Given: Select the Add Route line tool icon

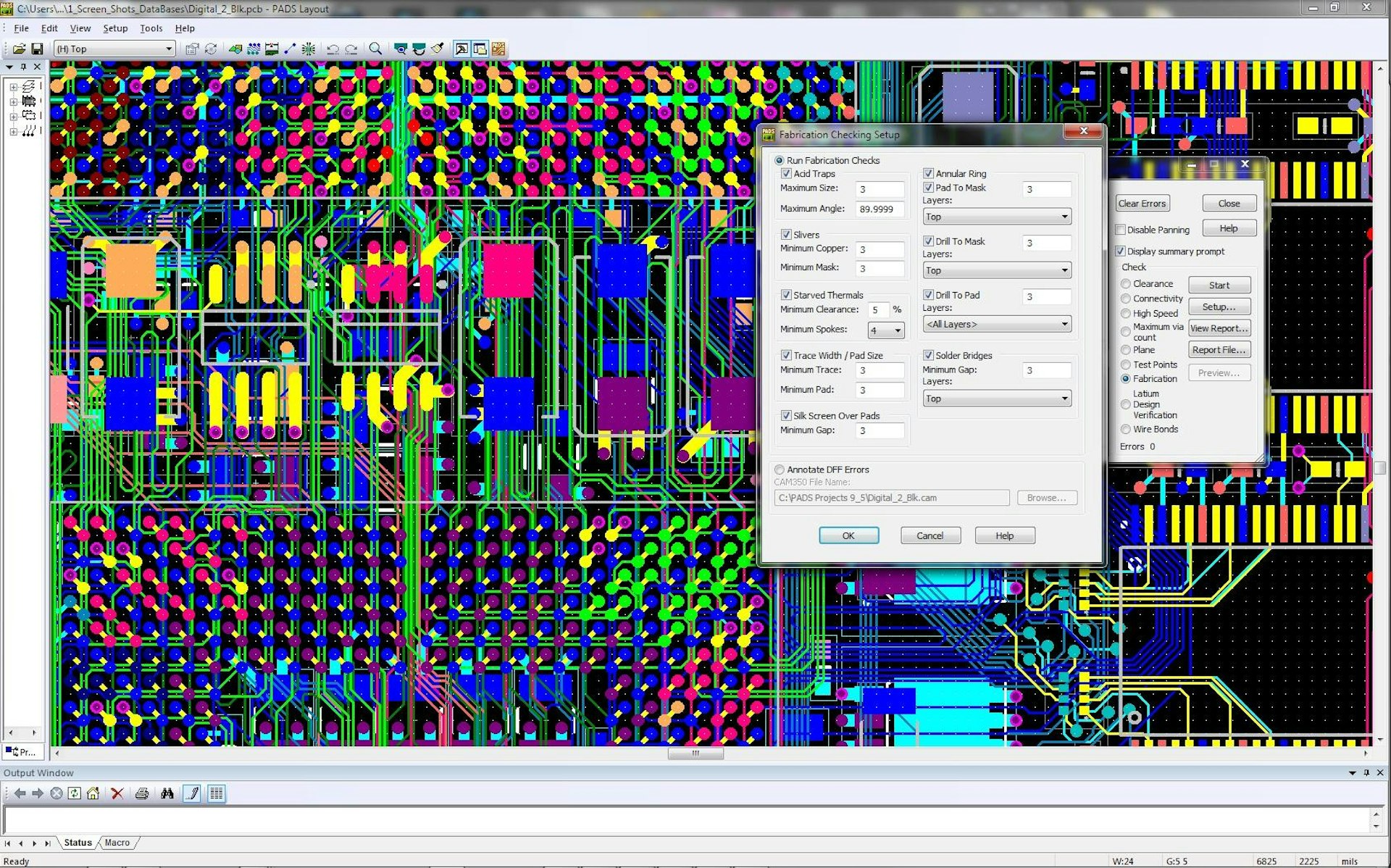Looking at the screenshot, I should point(290,49).
